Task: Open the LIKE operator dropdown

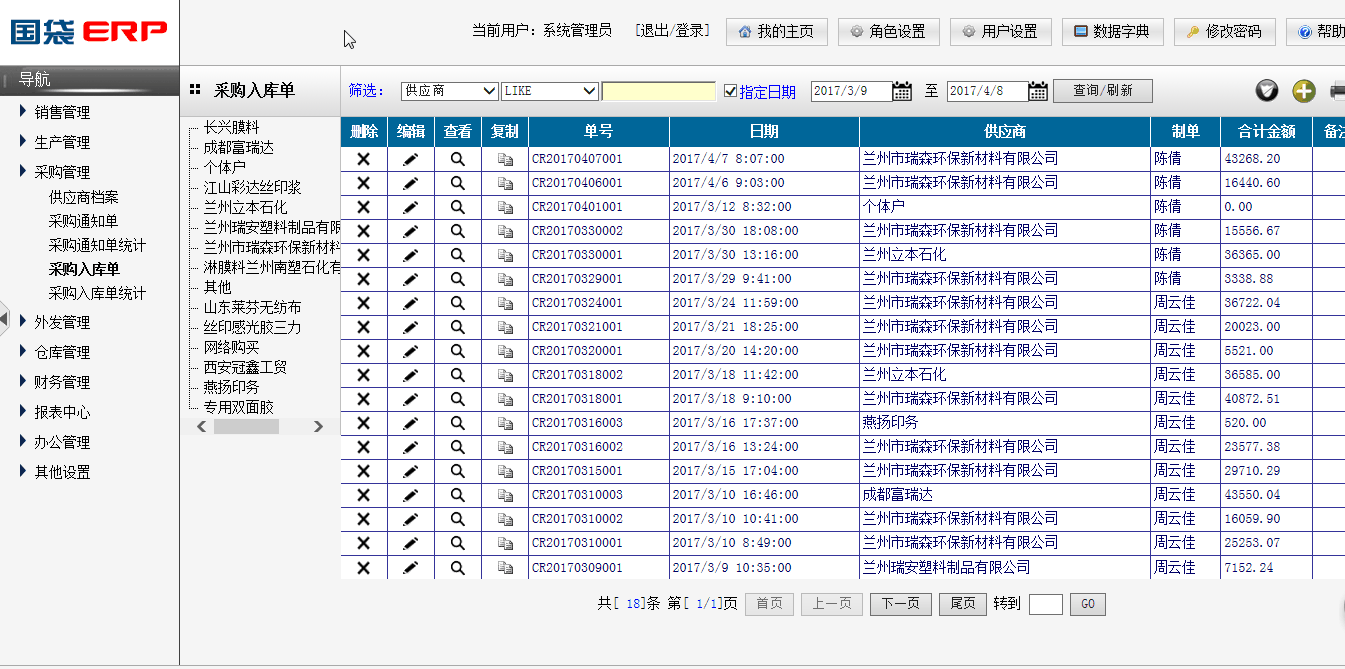Action: coord(549,91)
